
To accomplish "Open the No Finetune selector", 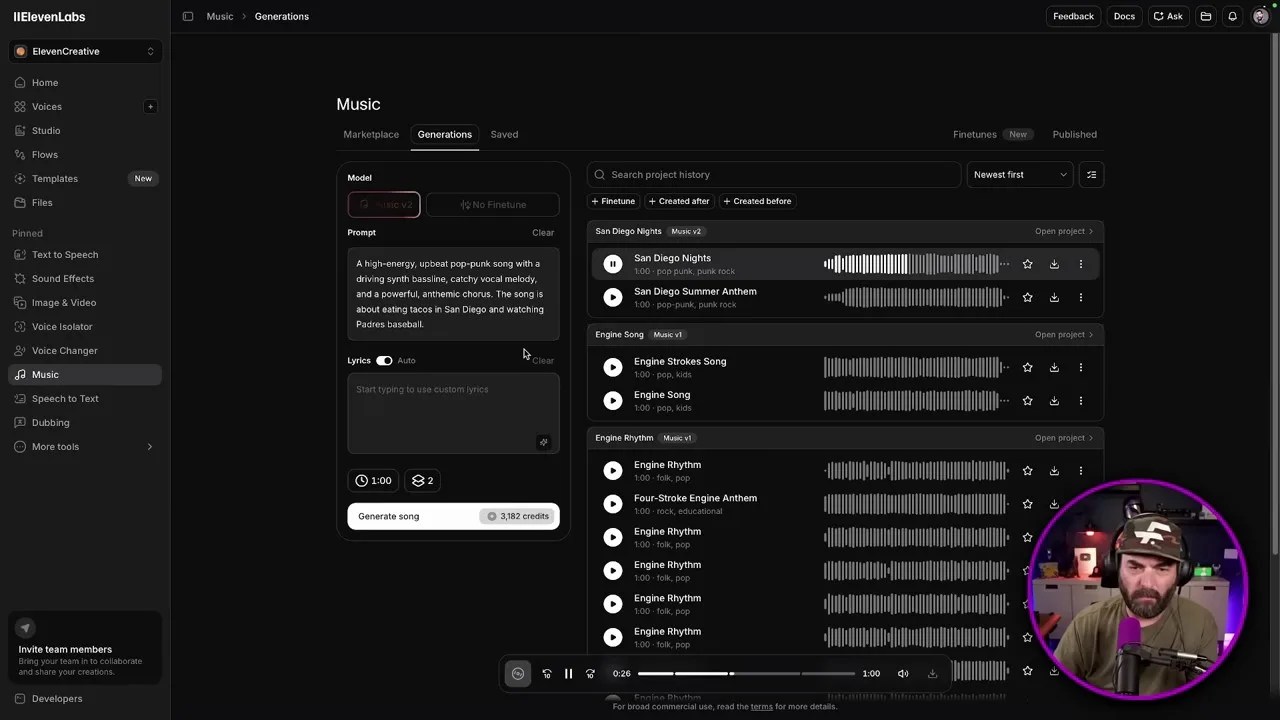I will 493,205.
